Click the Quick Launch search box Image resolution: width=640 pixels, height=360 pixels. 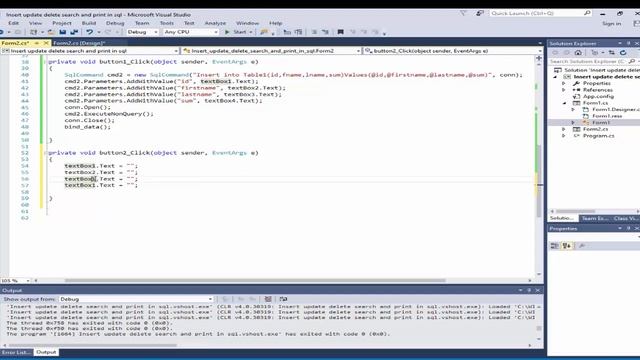click(540, 13)
